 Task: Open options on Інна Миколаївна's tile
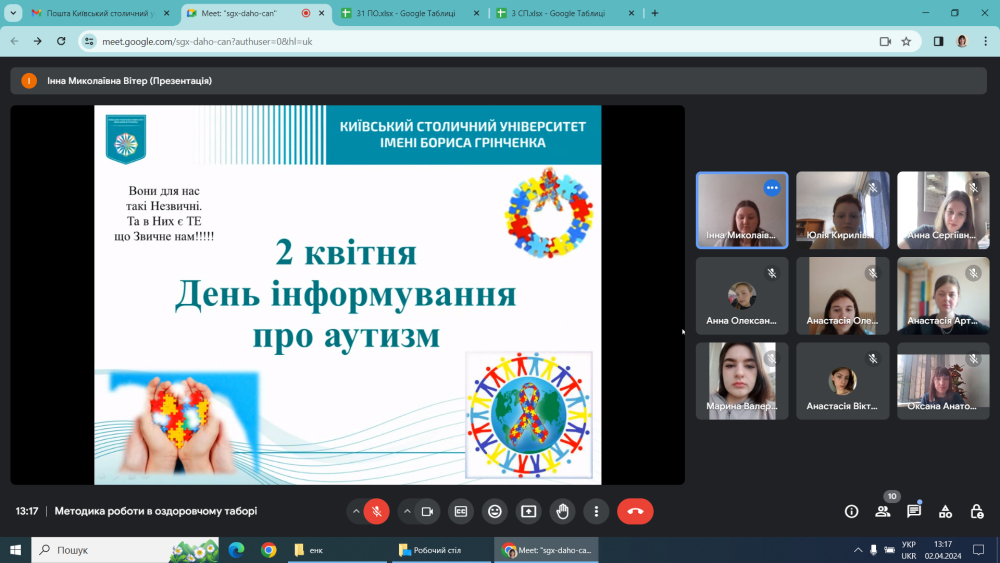coord(772,188)
